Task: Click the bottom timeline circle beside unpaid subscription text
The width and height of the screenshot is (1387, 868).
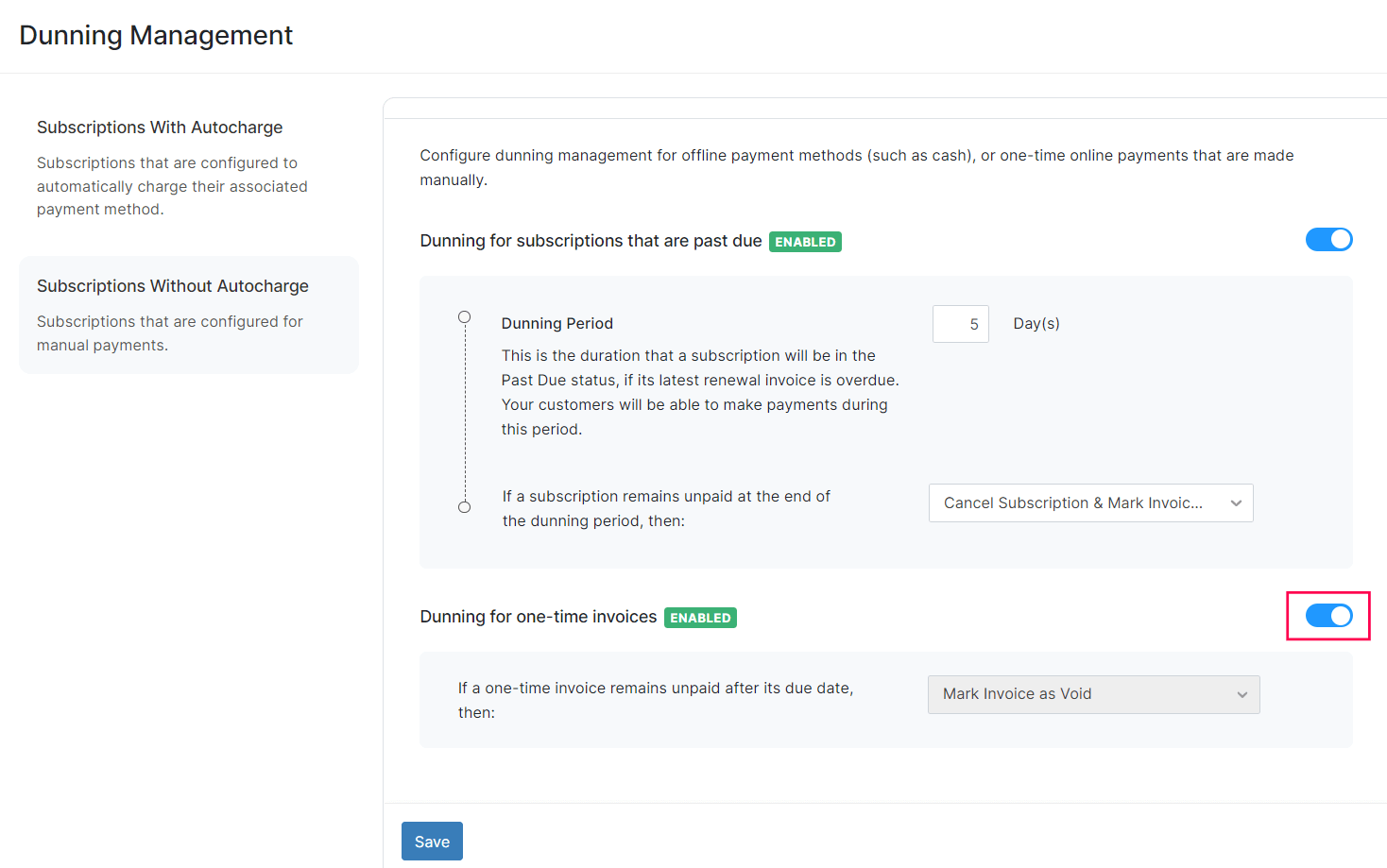Action: pyautogui.click(x=464, y=507)
